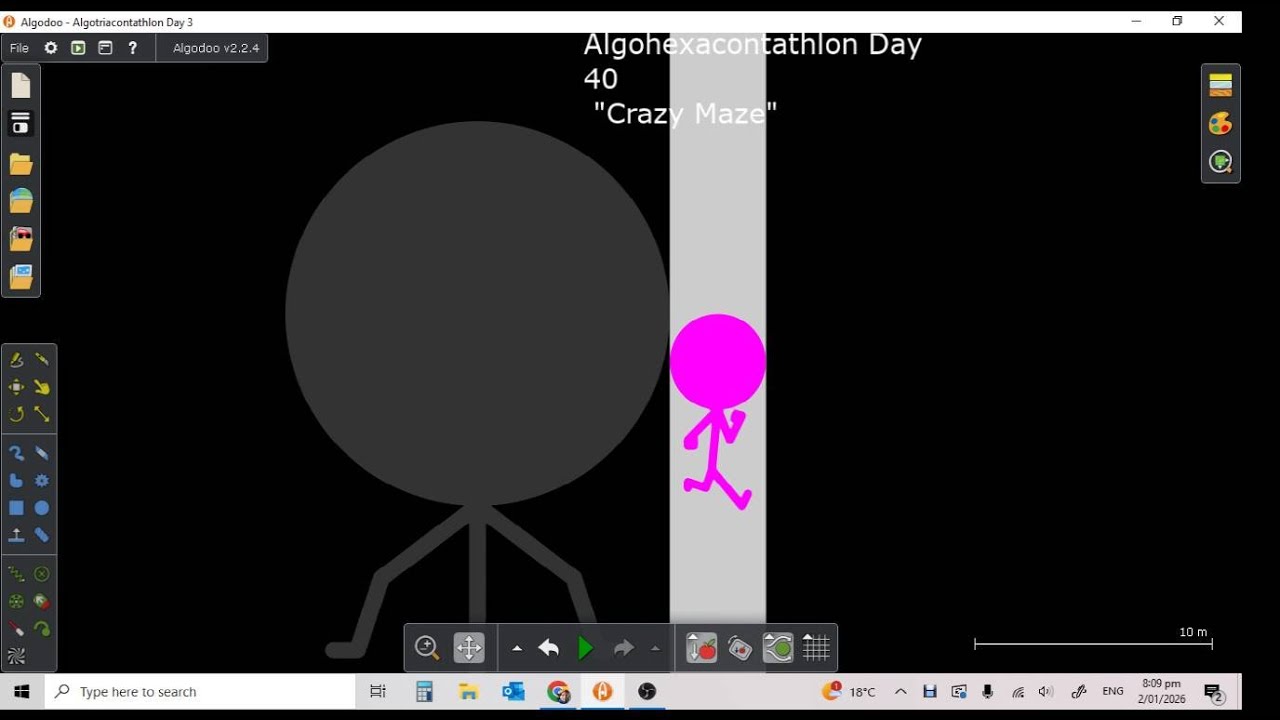Select the Scale tool

42,414
